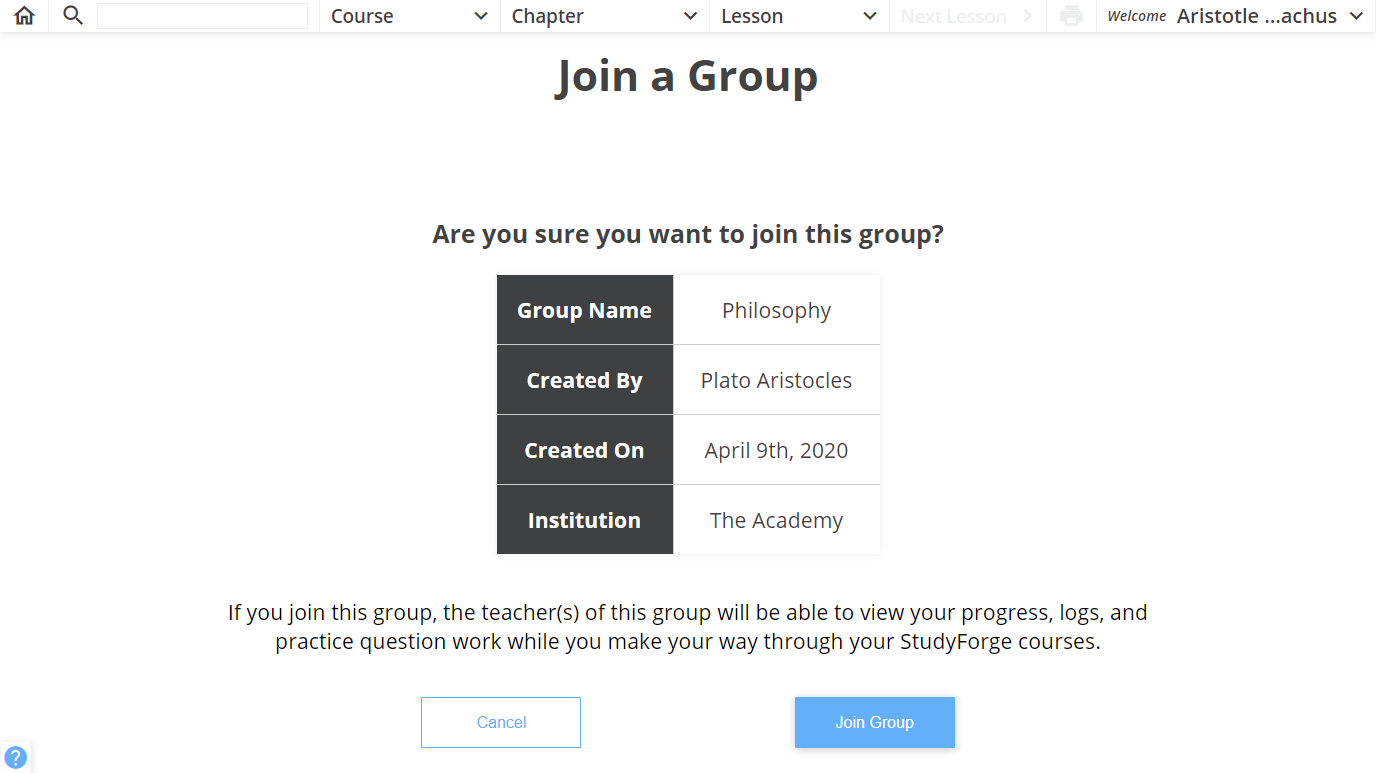Click the Philosophy group name value

[x=777, y=310]
